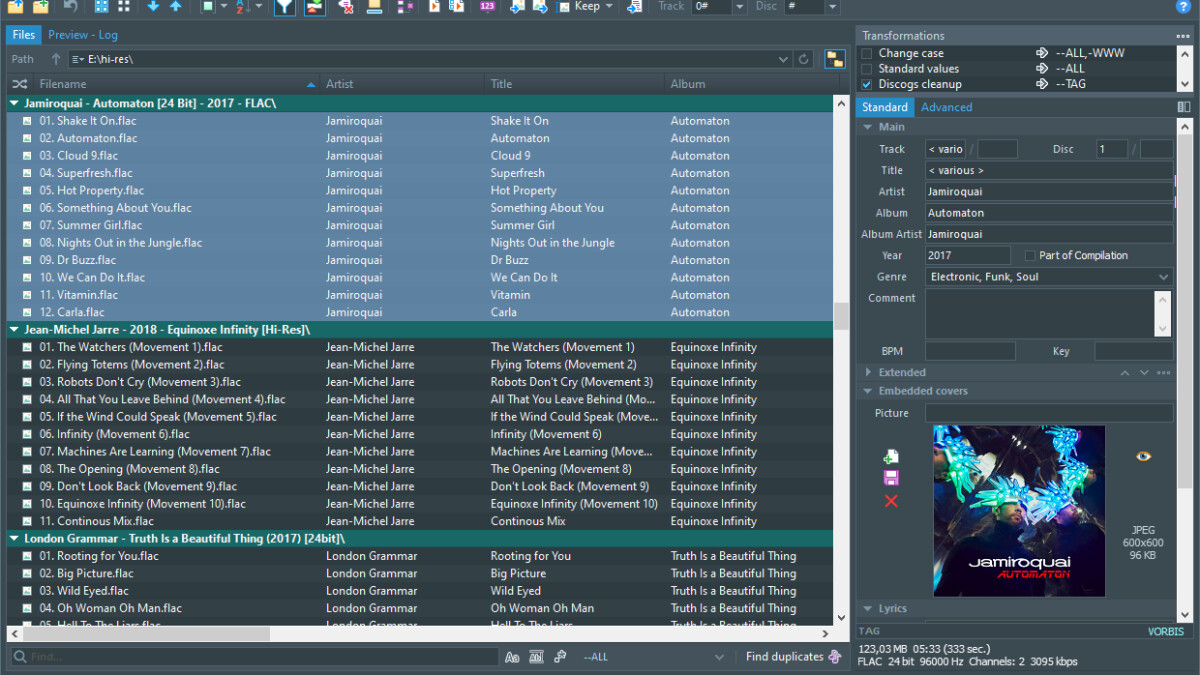Collapse the Jamiroquai - Automaton folder group
Viewport: 1200px width, 675px height.
[15, 103]
